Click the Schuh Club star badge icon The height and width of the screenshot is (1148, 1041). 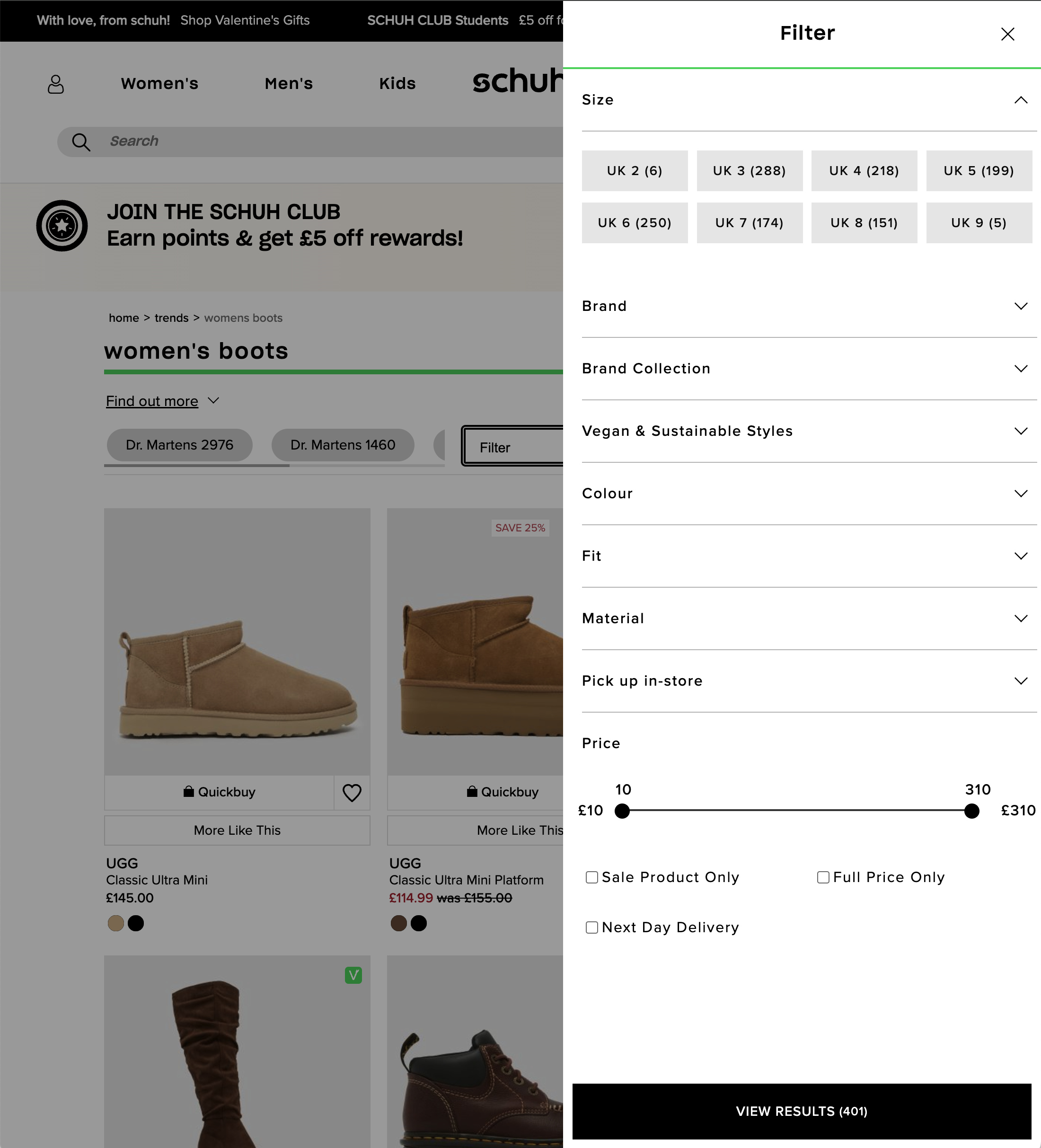(62, 226)
